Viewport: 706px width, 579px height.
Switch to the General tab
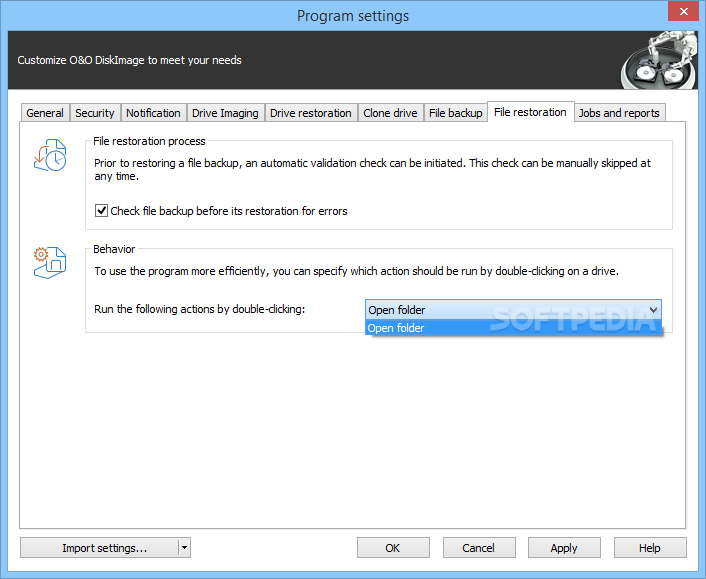[45, 113]
